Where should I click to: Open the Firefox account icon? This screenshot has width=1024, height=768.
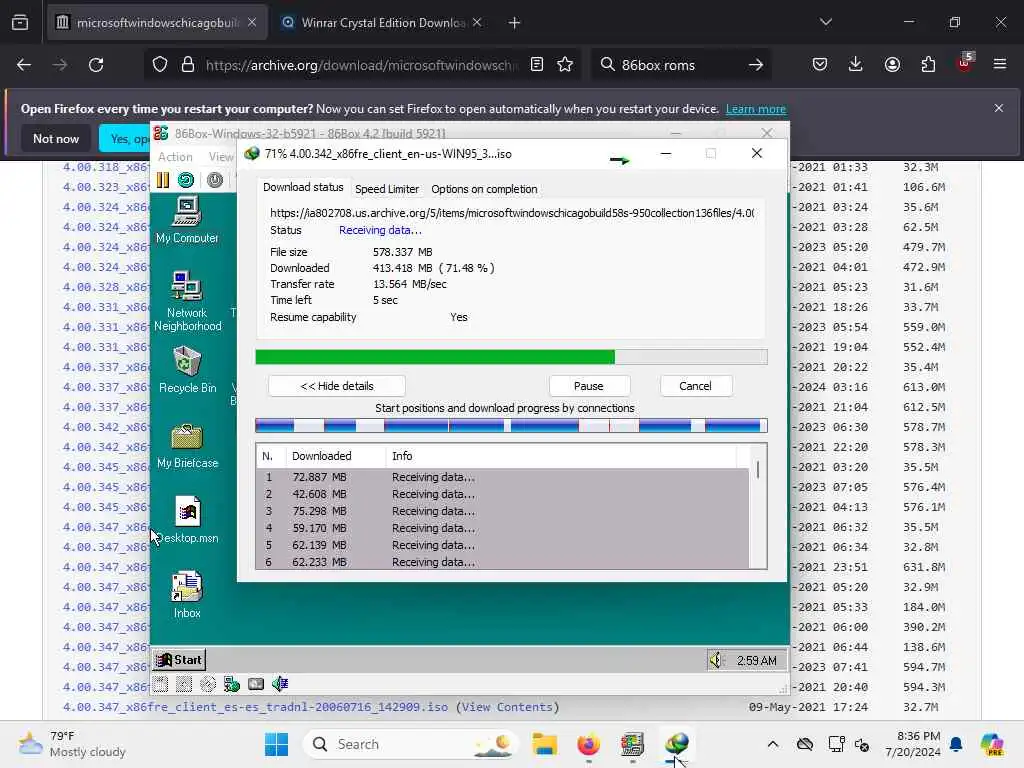[x=892, y=65]
